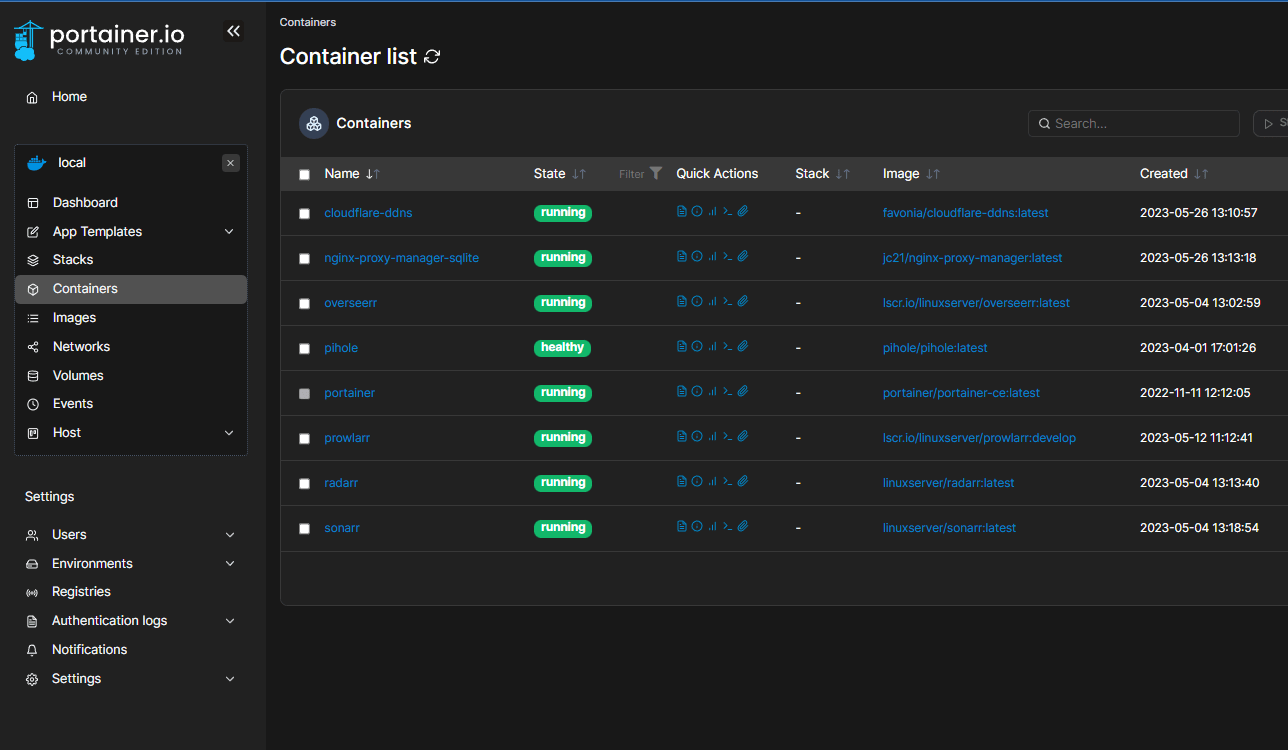The image size is (1288, 750).
Task: Sort containers by the Stack column
Action: [822, 174]
